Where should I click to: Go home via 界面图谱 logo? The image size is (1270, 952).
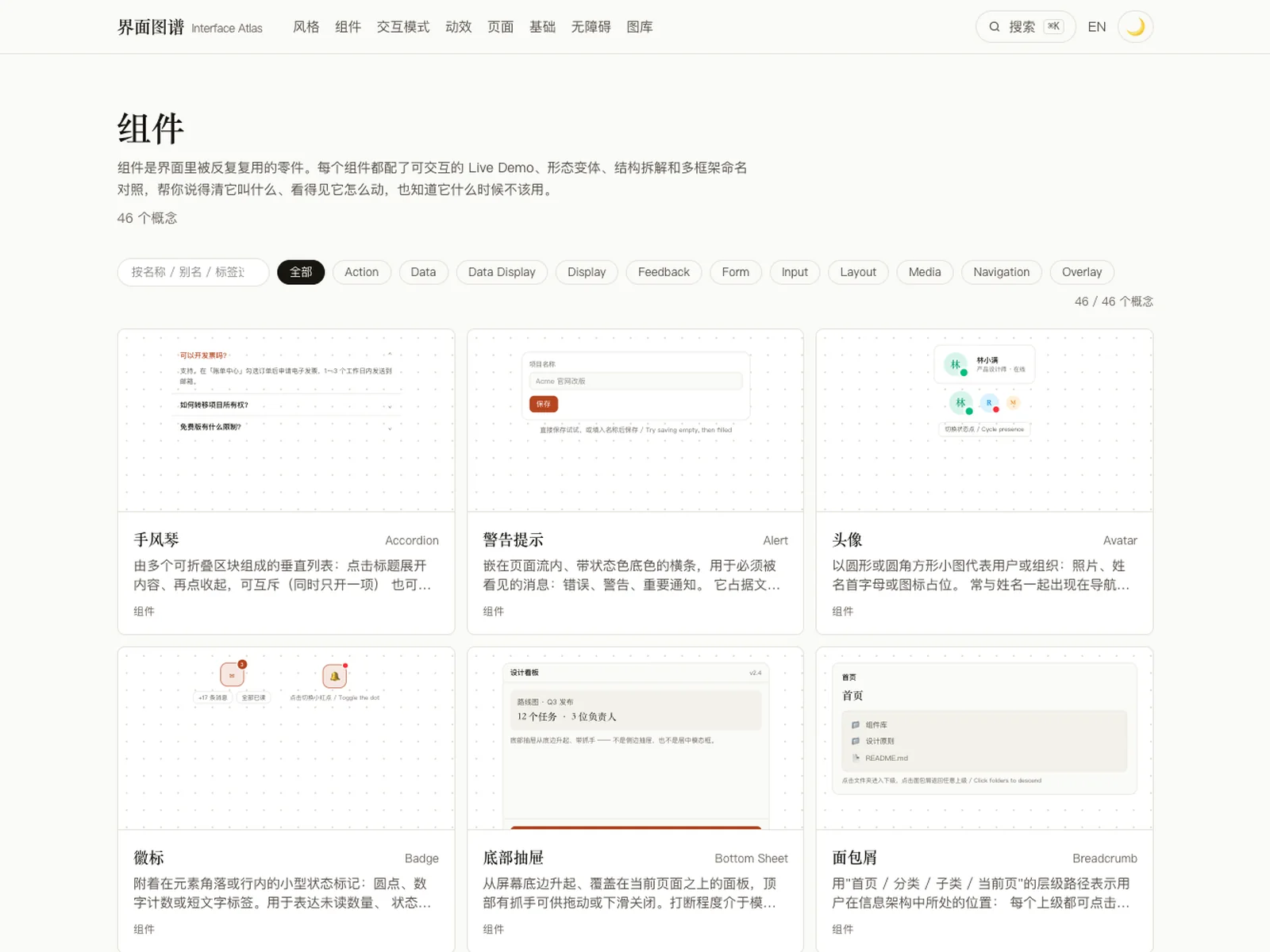[190, 27]
